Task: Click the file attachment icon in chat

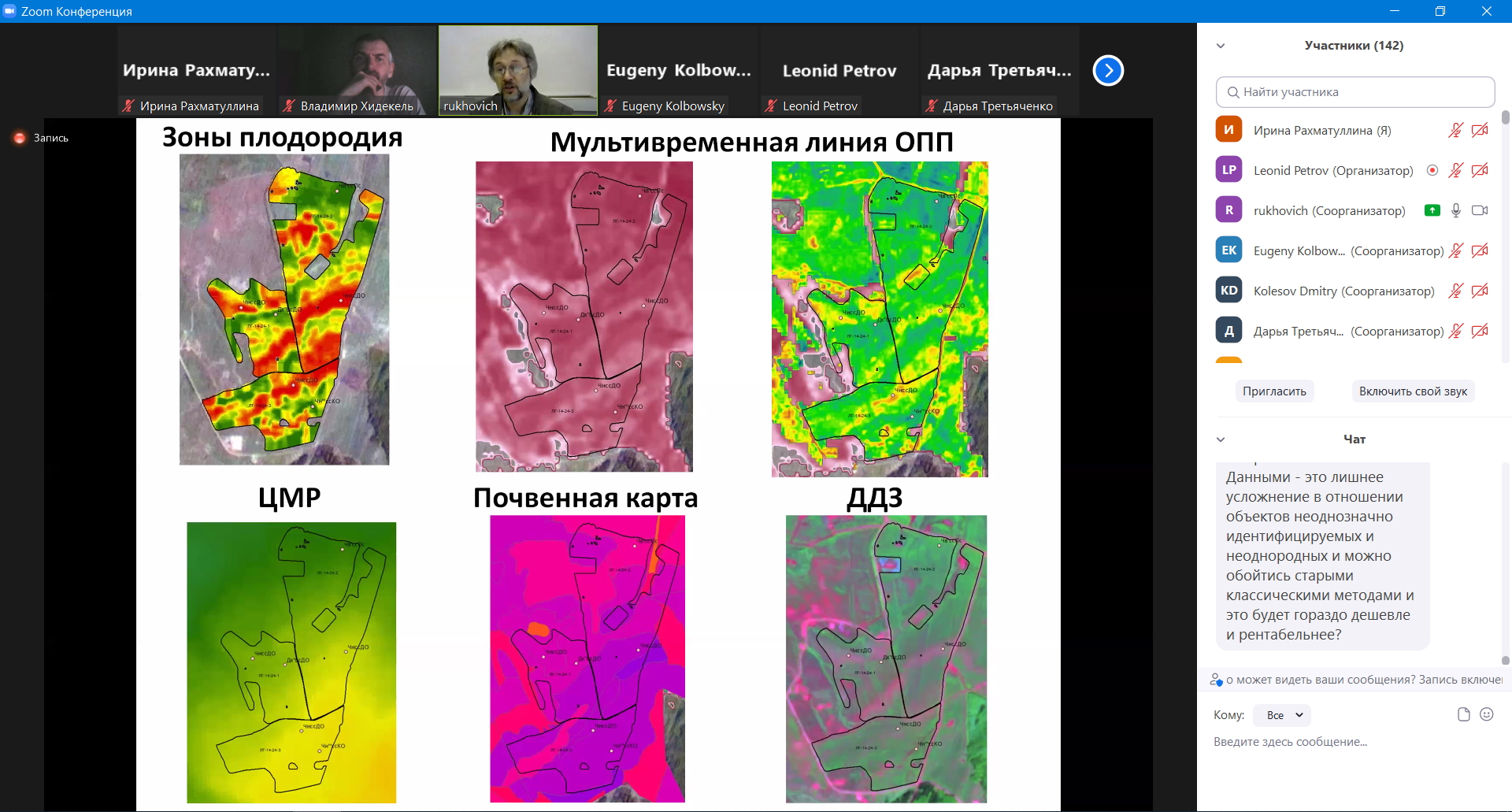Action: (x=1463, y=714)
